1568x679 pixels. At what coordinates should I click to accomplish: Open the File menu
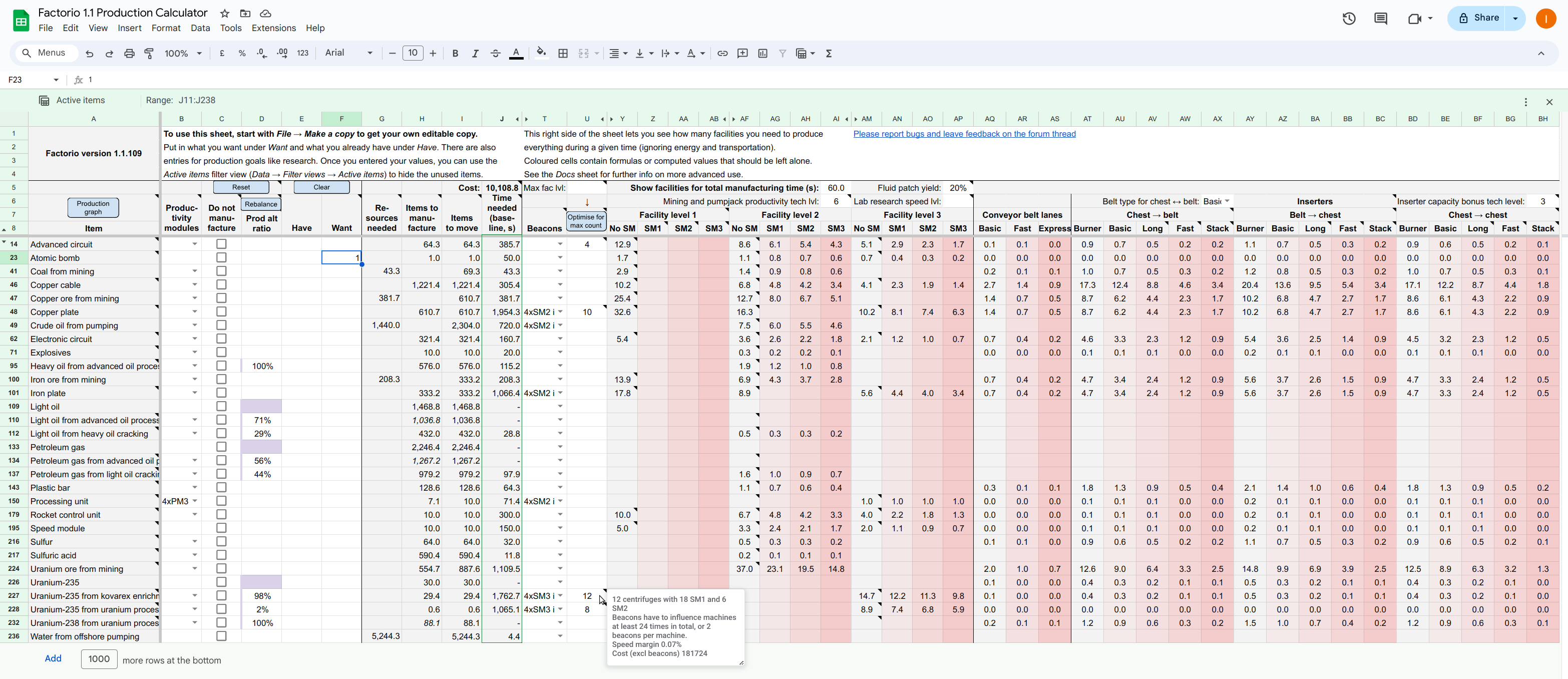46,28
